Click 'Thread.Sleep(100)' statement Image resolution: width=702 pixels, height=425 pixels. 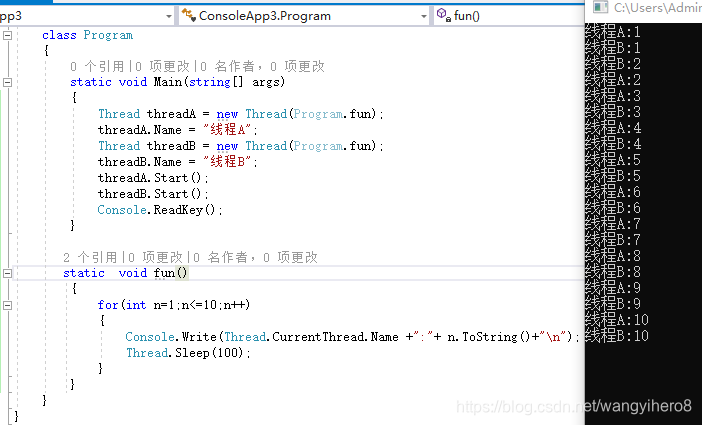[188, 353]
